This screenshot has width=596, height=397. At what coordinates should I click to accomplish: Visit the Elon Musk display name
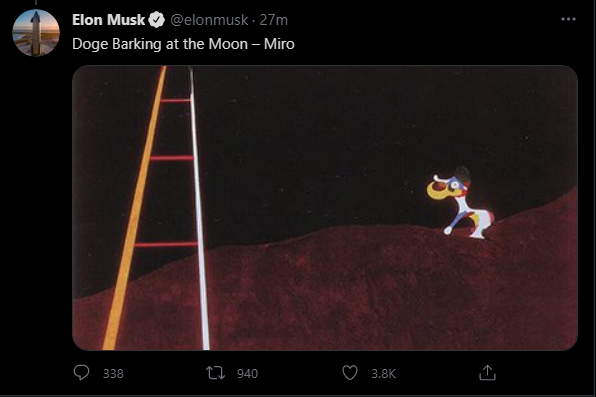click(x=109, y=20)
